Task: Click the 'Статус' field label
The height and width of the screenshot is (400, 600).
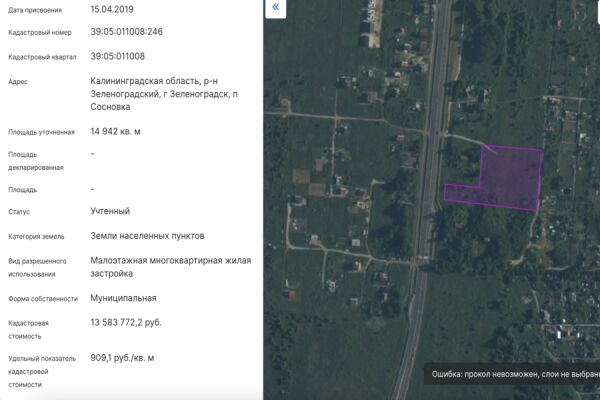Action: [x=19, y=212]
